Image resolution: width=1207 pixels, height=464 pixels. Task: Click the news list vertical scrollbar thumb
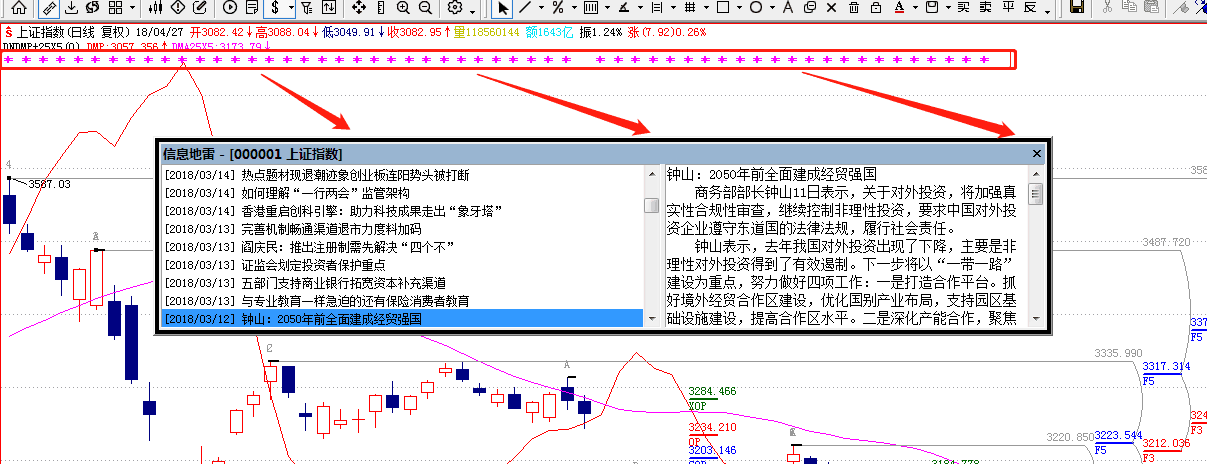[x=651, y=205]
